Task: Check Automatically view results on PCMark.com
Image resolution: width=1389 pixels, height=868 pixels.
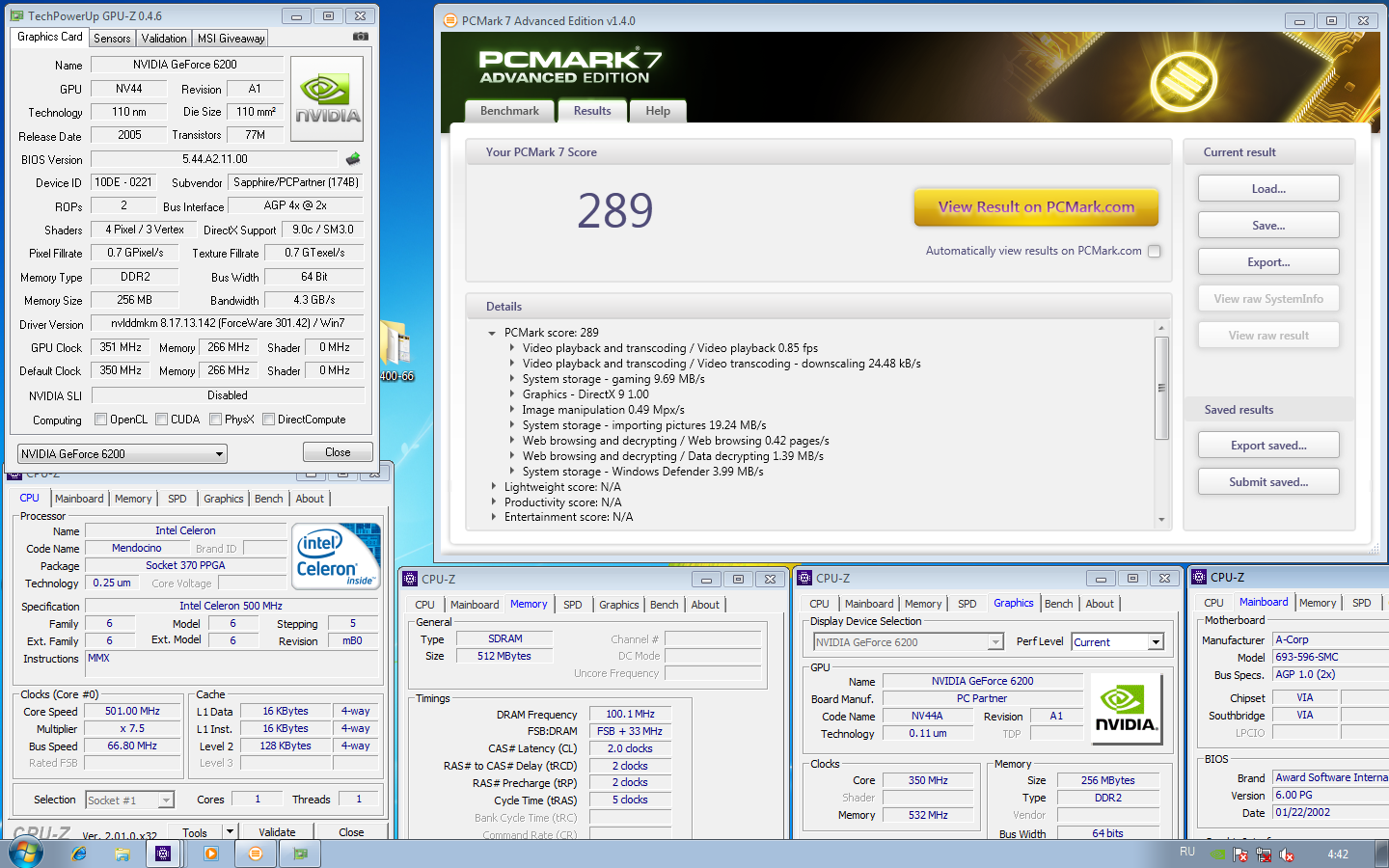Action: [1154, 251]
